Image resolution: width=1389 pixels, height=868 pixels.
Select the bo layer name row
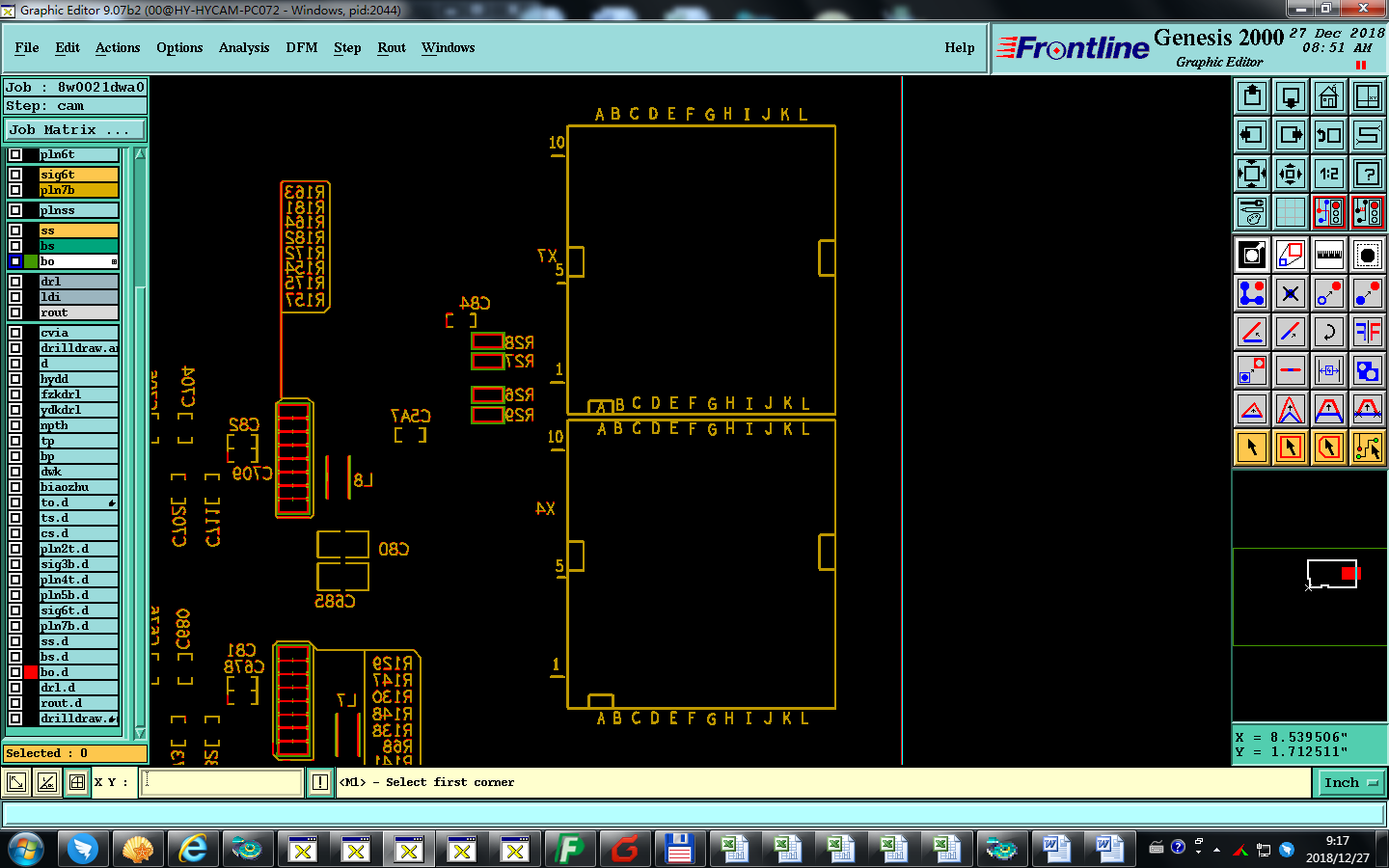tap(78, 261)
